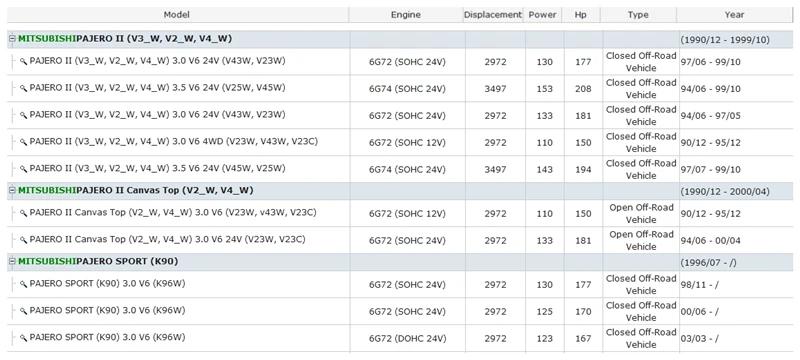Collapse the MITSUBISHI PAJERO II (V3_W, V2_W, V4_W) group

(12, 39)
